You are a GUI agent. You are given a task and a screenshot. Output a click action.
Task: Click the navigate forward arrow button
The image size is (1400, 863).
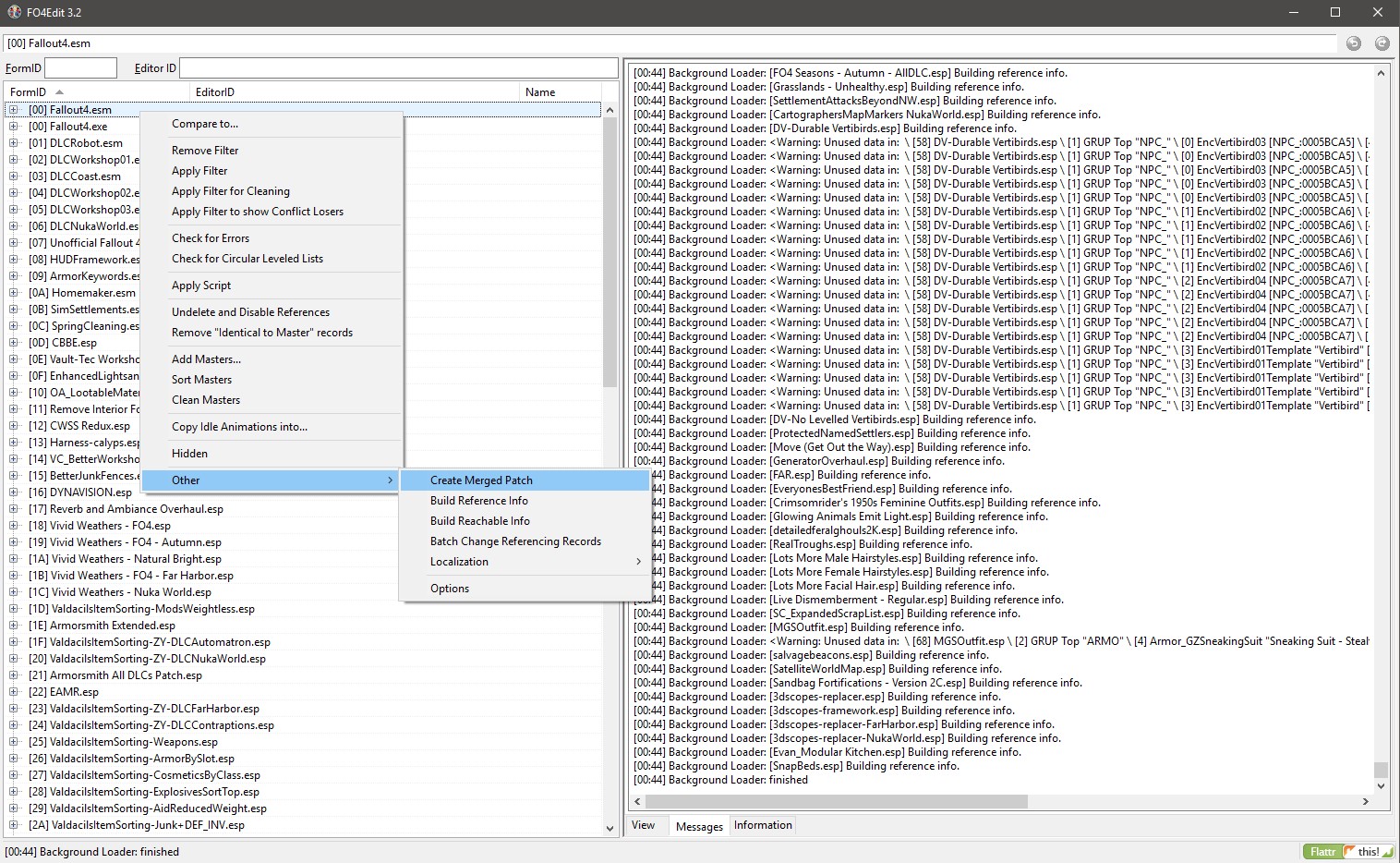[x=1382, y=43]
